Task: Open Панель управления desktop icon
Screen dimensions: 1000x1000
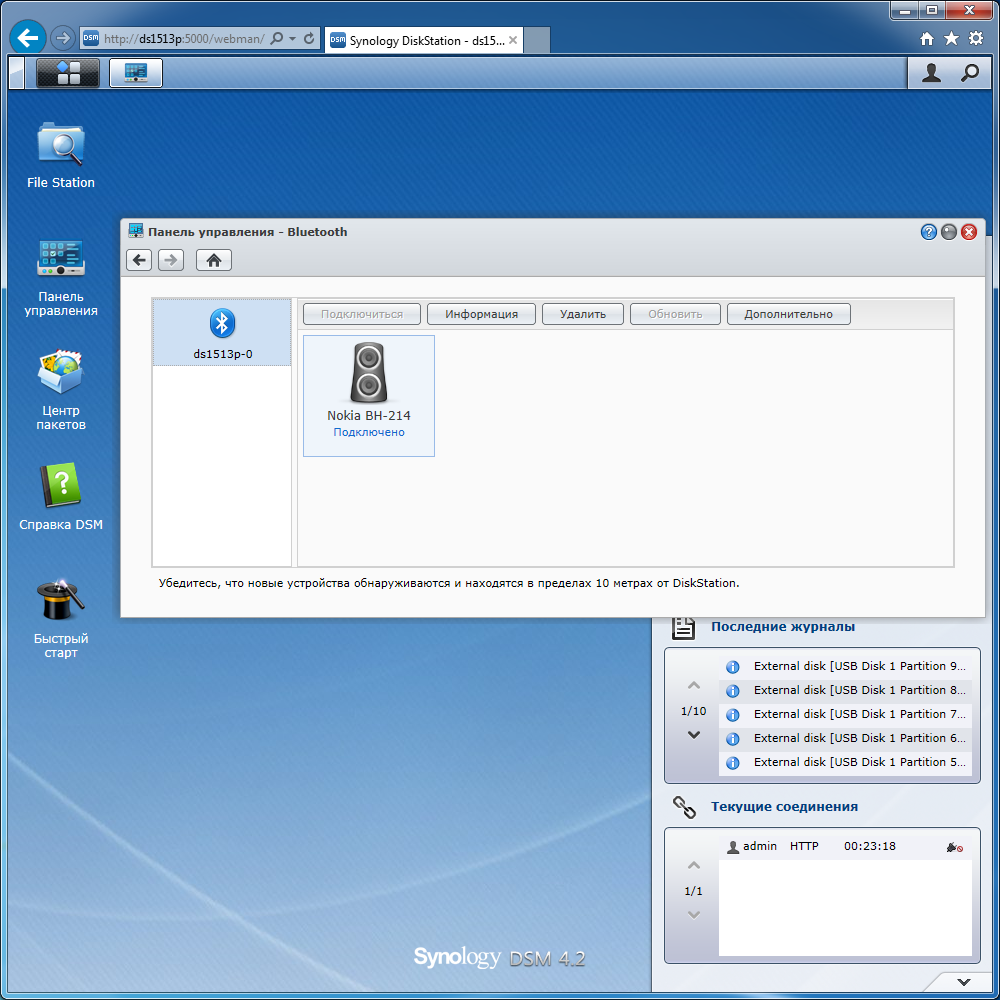Action: coord(61,277)
